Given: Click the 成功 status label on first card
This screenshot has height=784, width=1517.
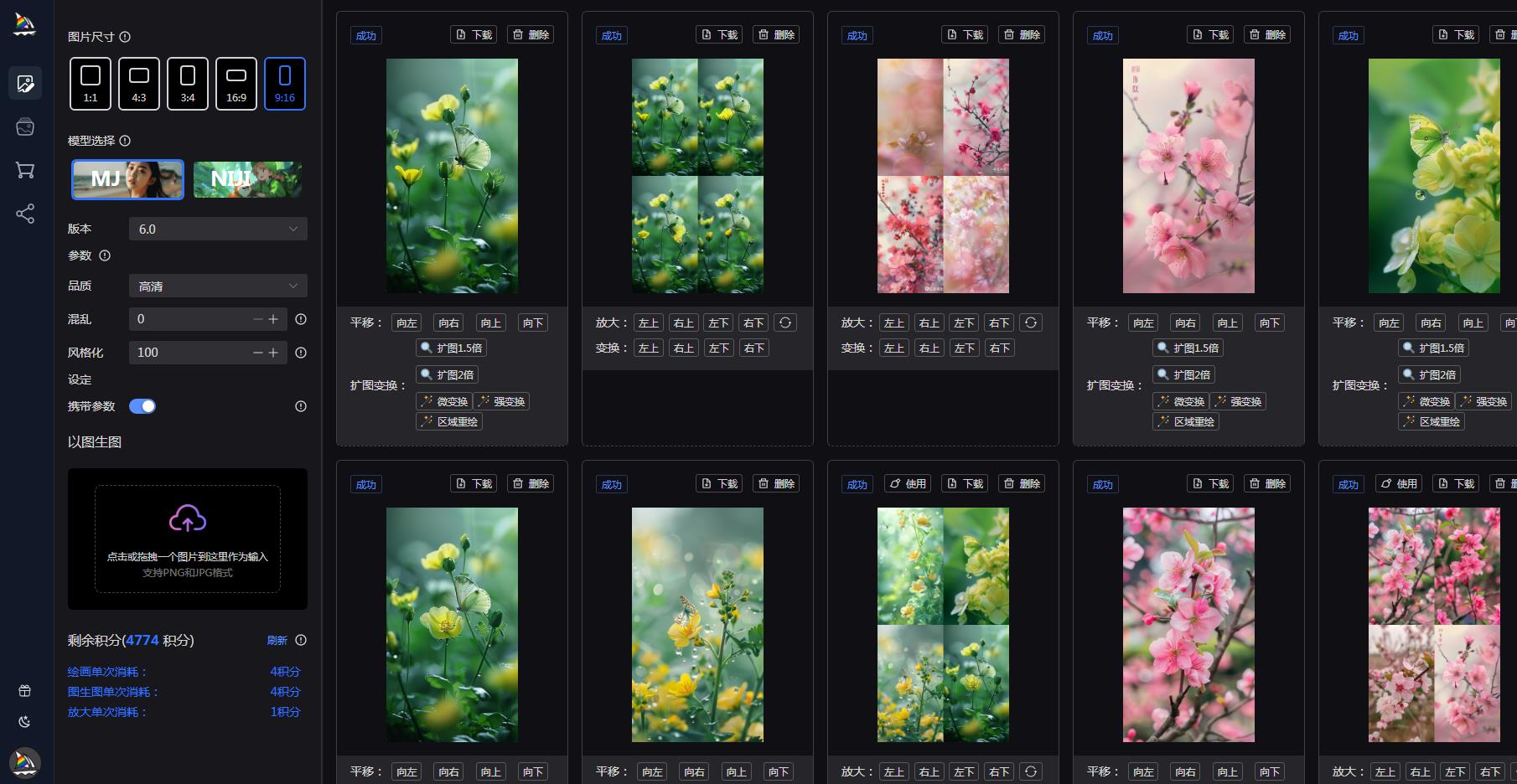Looking at the screenshot, I should click(x=366, y=34).
